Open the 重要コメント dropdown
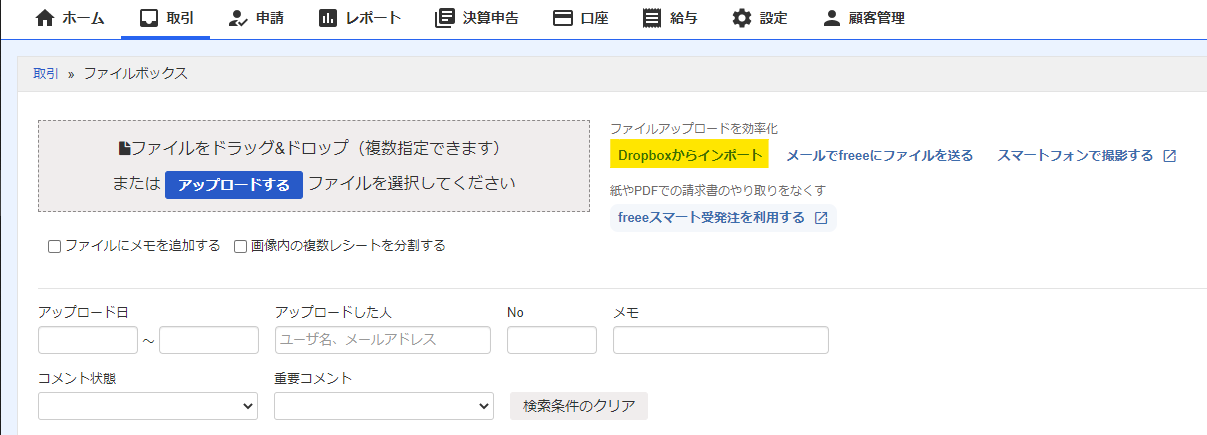The width and height of the screenshot is (1207, 435). 384,406
